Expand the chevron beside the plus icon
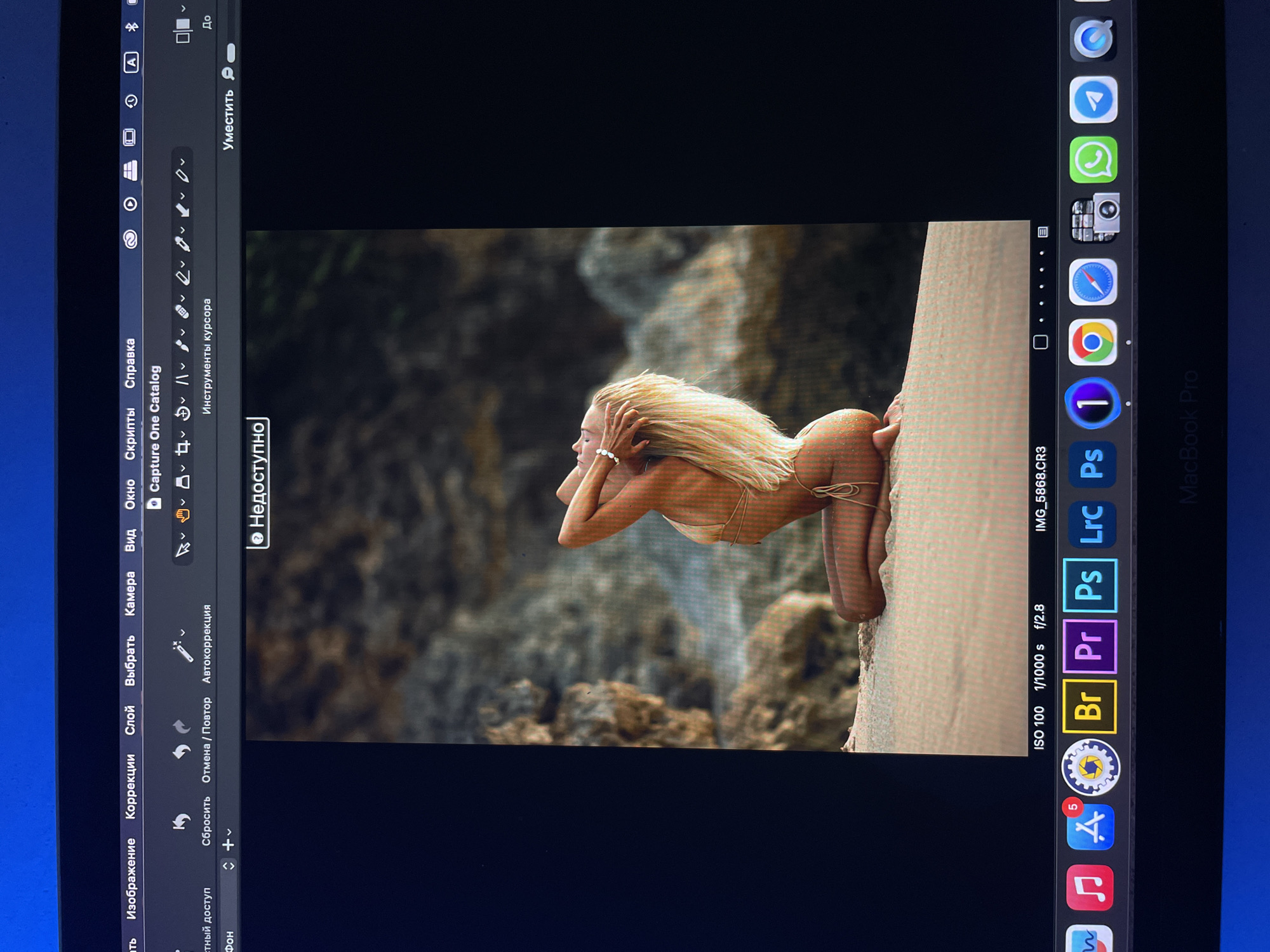This screenshot has height=952, width=1270. coord(229,831)
